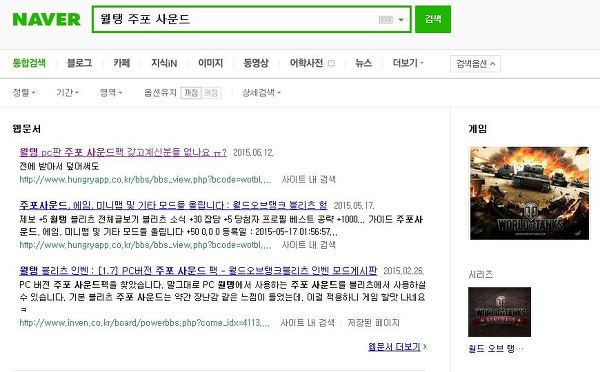Click the 월드 오브 탱… series title link
This screenshot has height=372, width=600.
[x=496, y=349]
